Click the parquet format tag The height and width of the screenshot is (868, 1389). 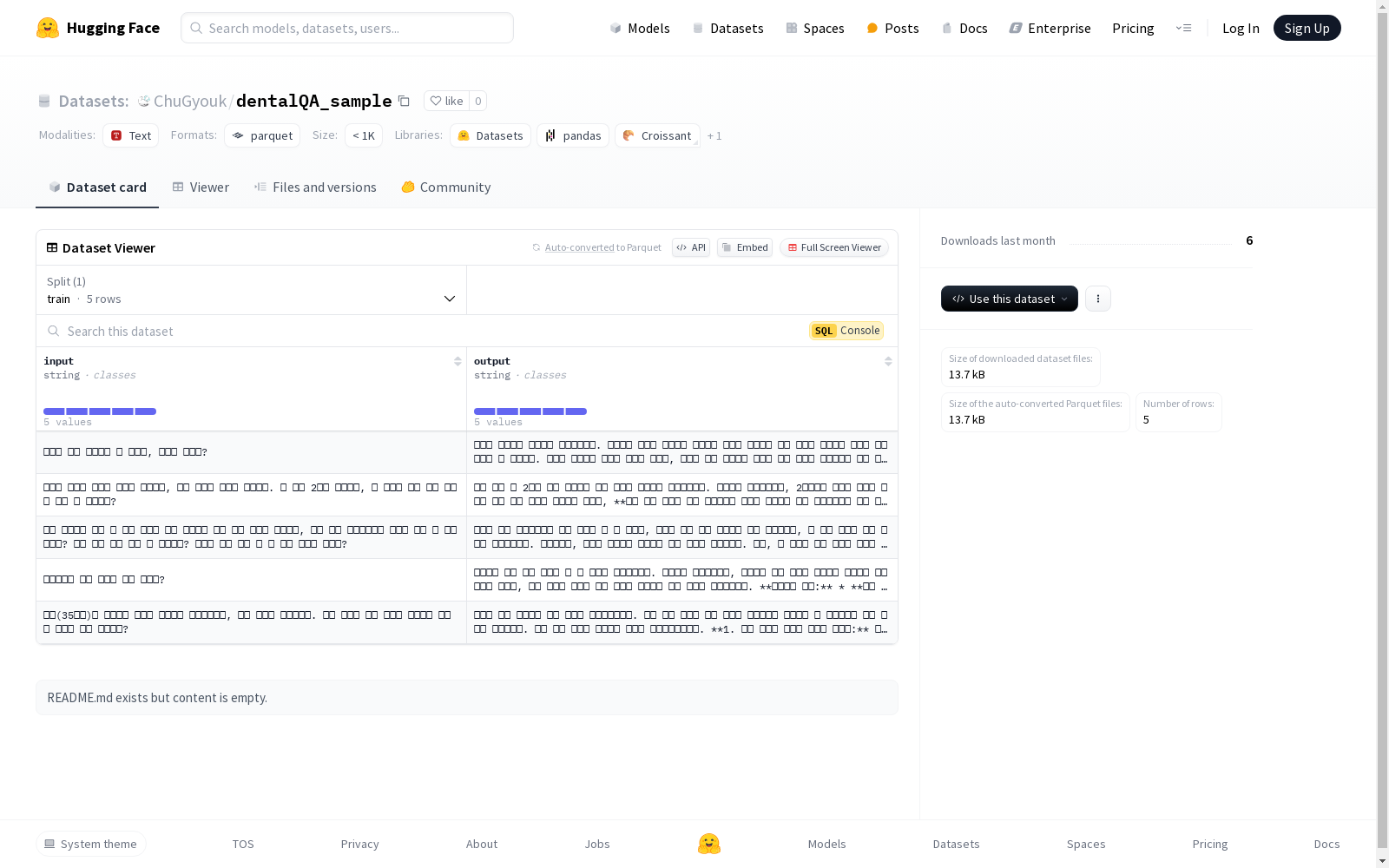(x=262, y=135)
